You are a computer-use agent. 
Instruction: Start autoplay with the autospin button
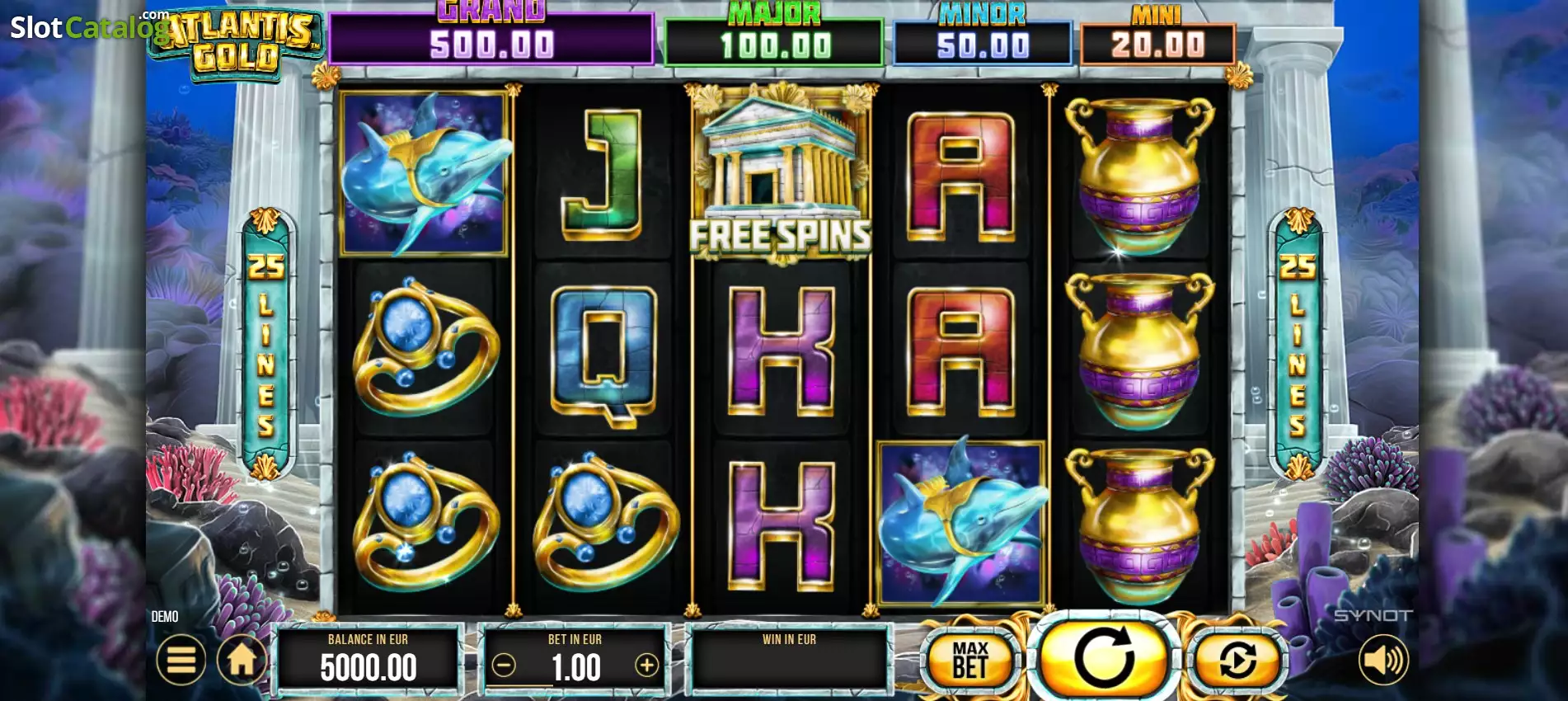(x=1237, y=660)
